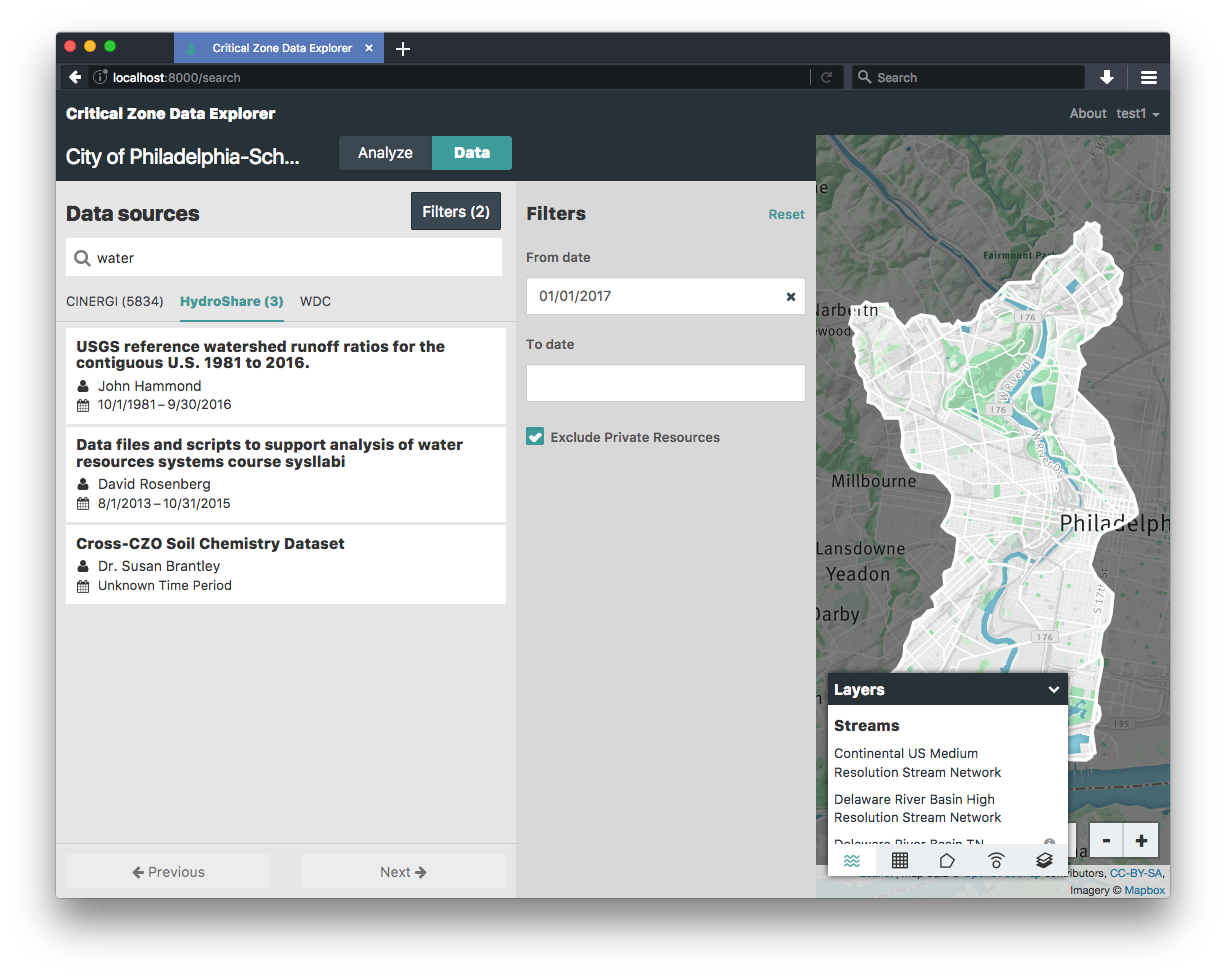The image size is (1226, 978).
Task: Toggle Exclude Private Resources checkbox
Action: tap(535, 437)
